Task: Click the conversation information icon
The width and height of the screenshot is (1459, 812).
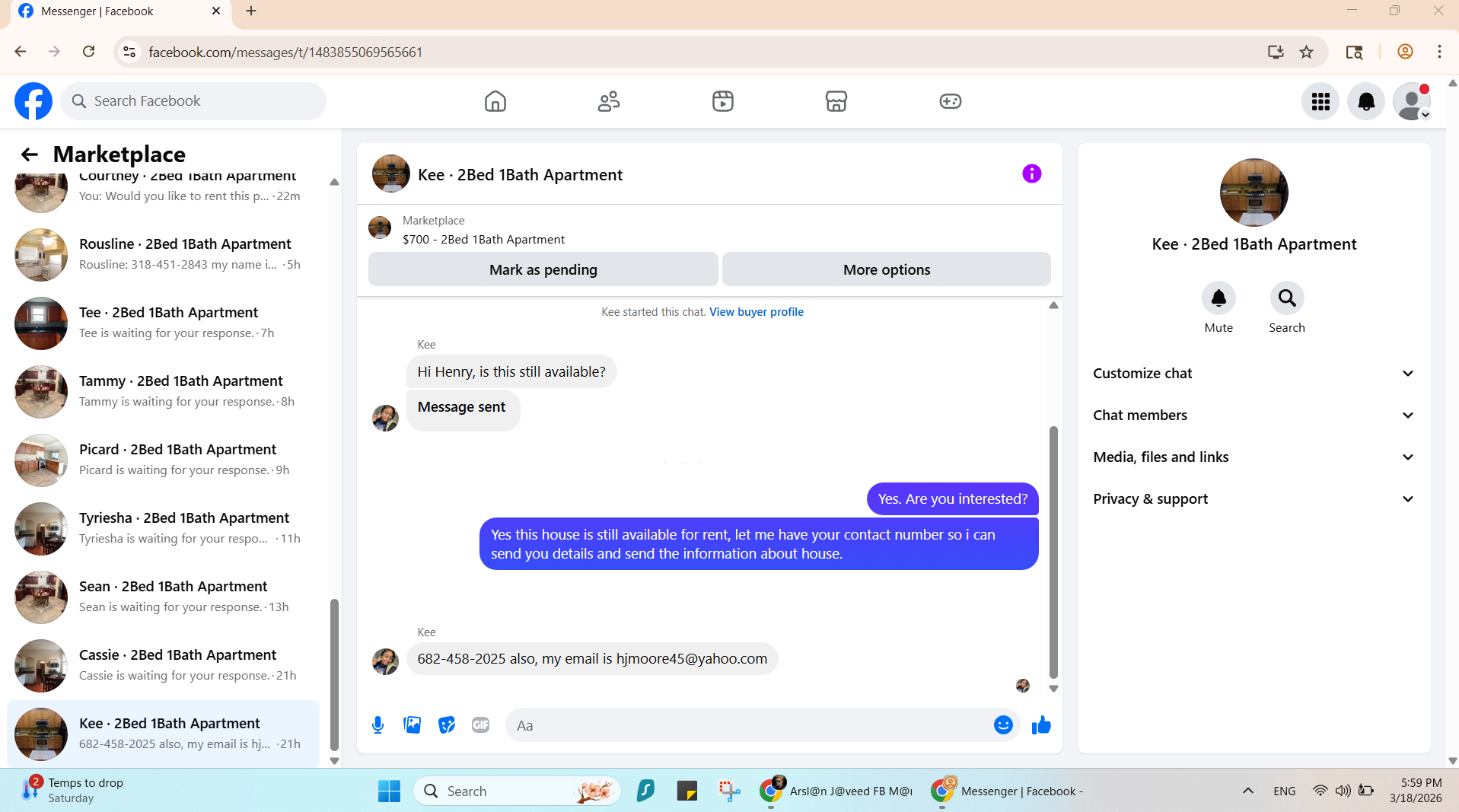Action: (1031, 174)
